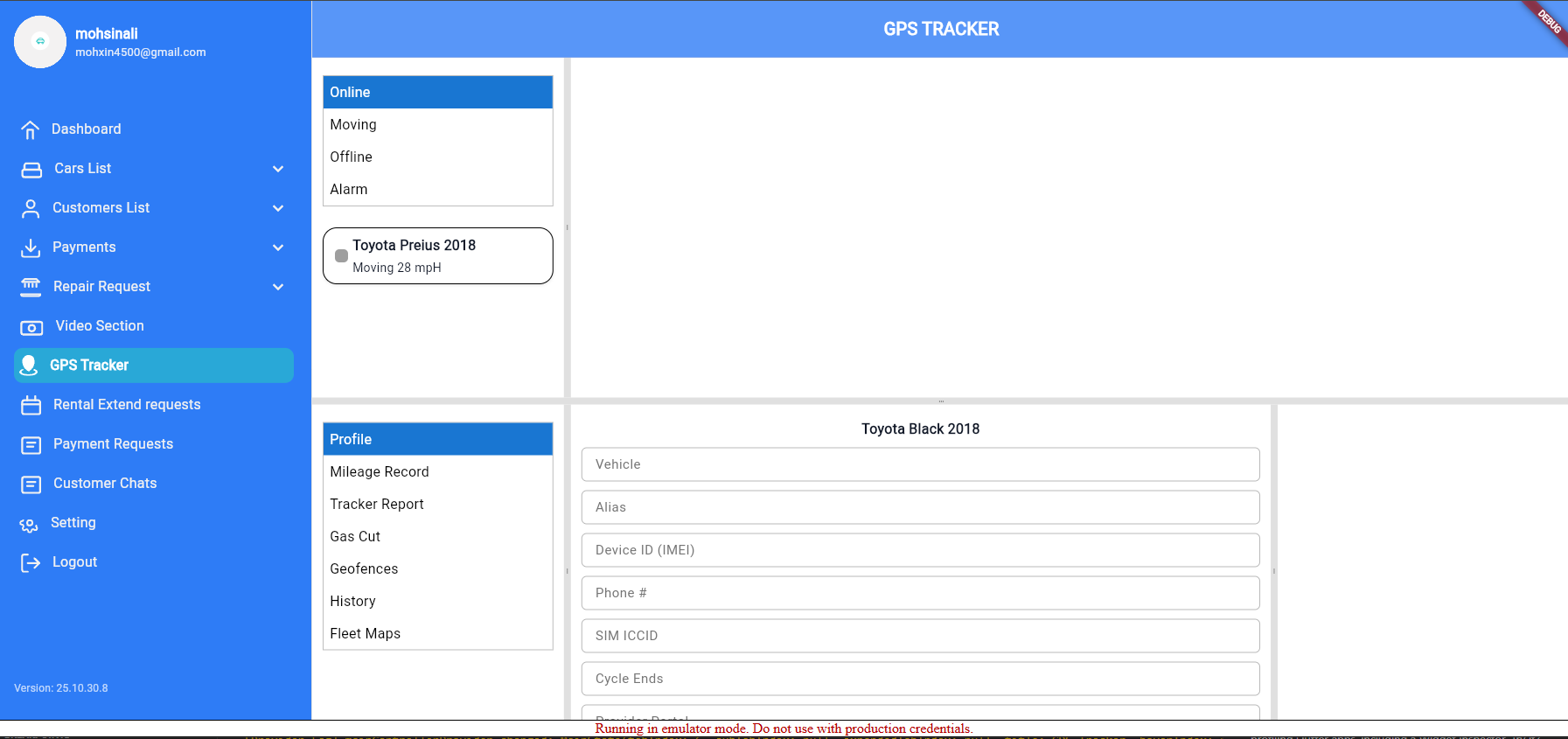
Task: Click the Payments download icon
Action: click(31, 247)
